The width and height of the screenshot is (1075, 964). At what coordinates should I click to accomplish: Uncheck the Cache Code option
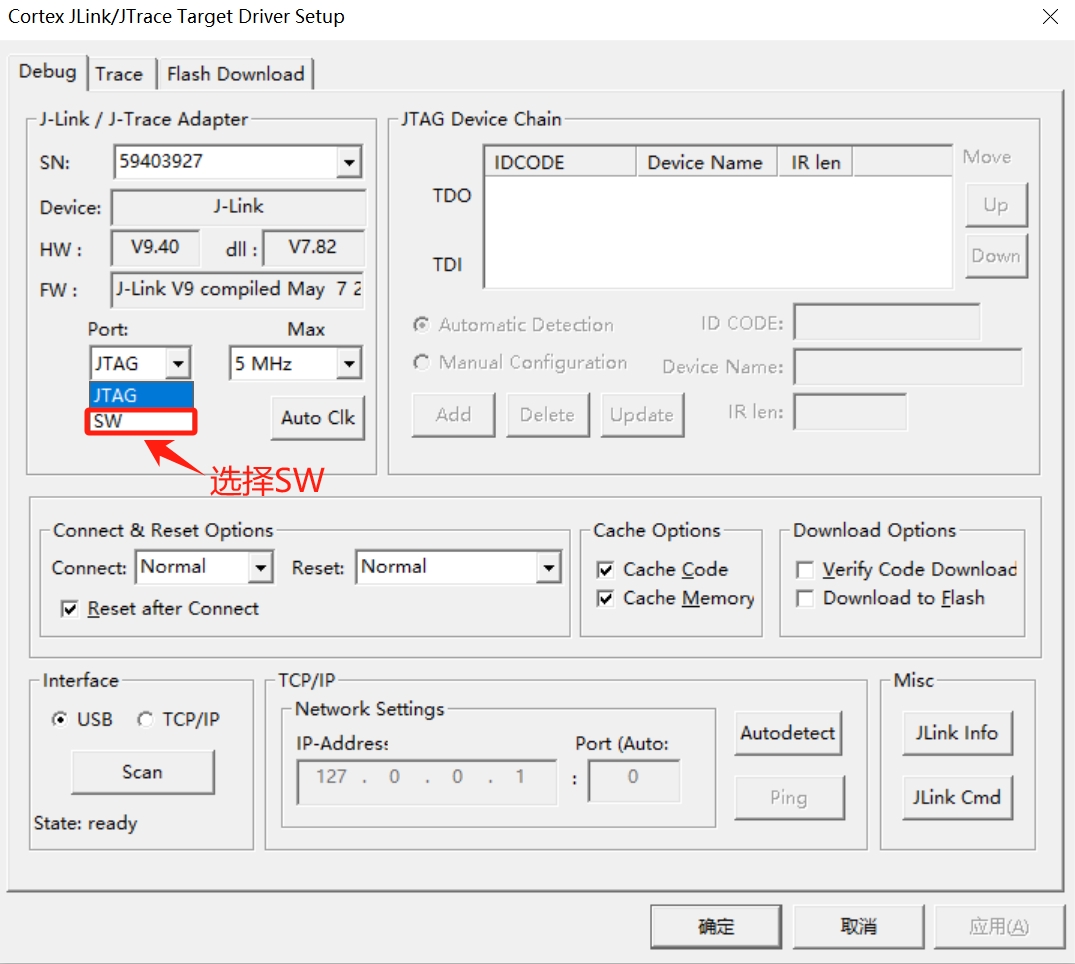(x=605, y=570)
